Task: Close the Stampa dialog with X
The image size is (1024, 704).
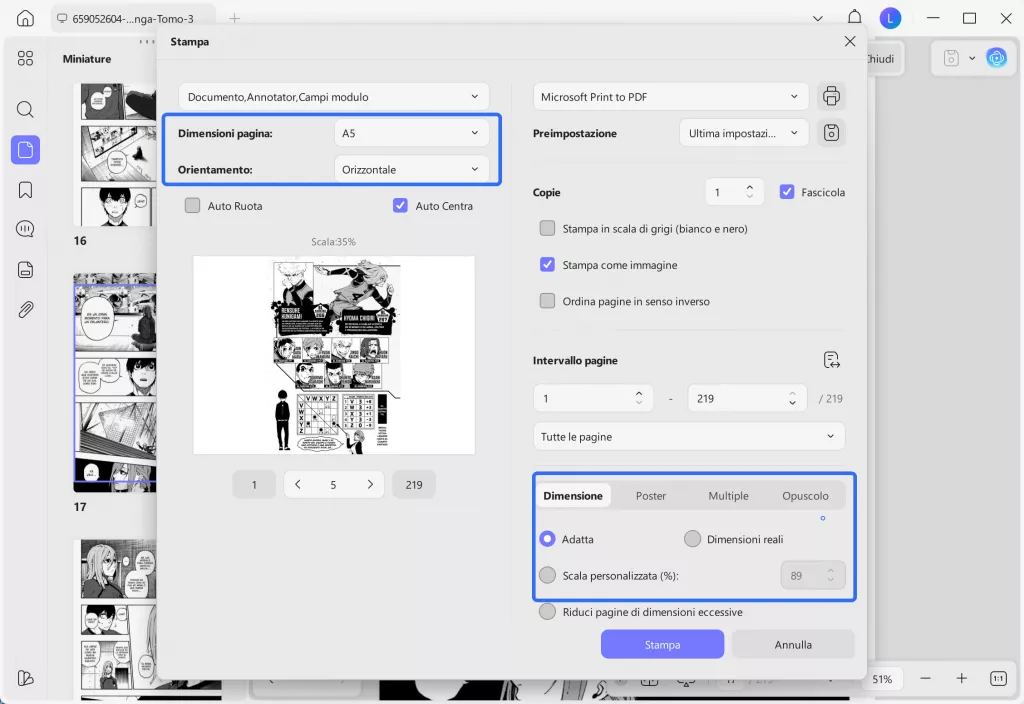Action: click(850, 41)
